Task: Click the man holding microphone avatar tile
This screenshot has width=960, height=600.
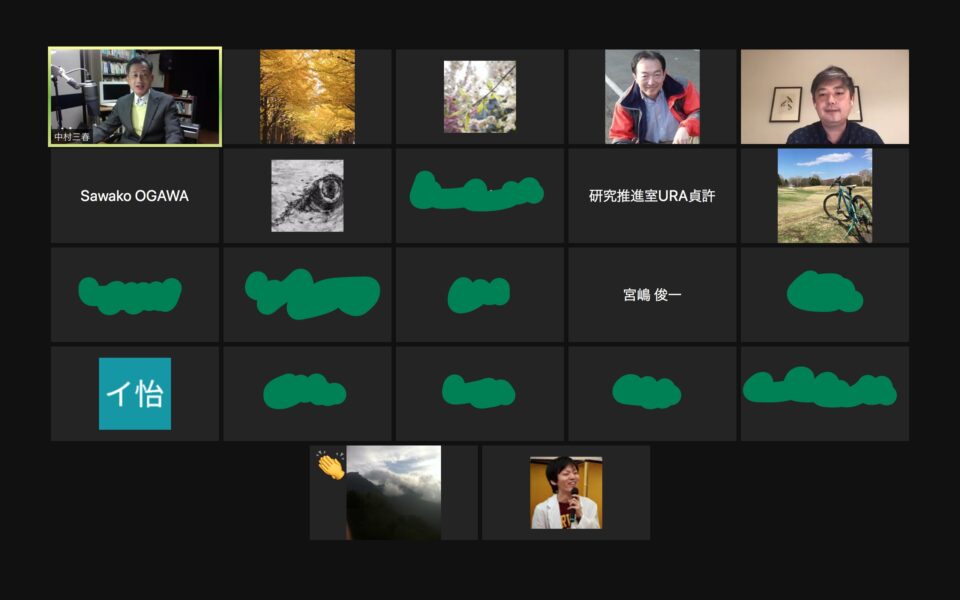Action: [566, 492]
